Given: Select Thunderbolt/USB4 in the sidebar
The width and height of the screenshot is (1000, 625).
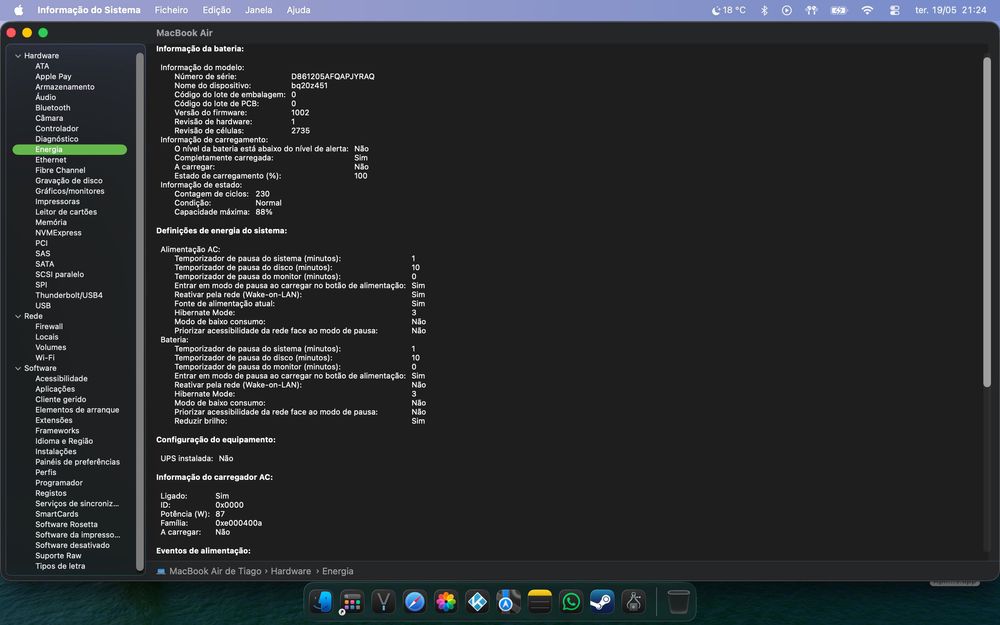Looking at the screenshot, I should 69,295.
